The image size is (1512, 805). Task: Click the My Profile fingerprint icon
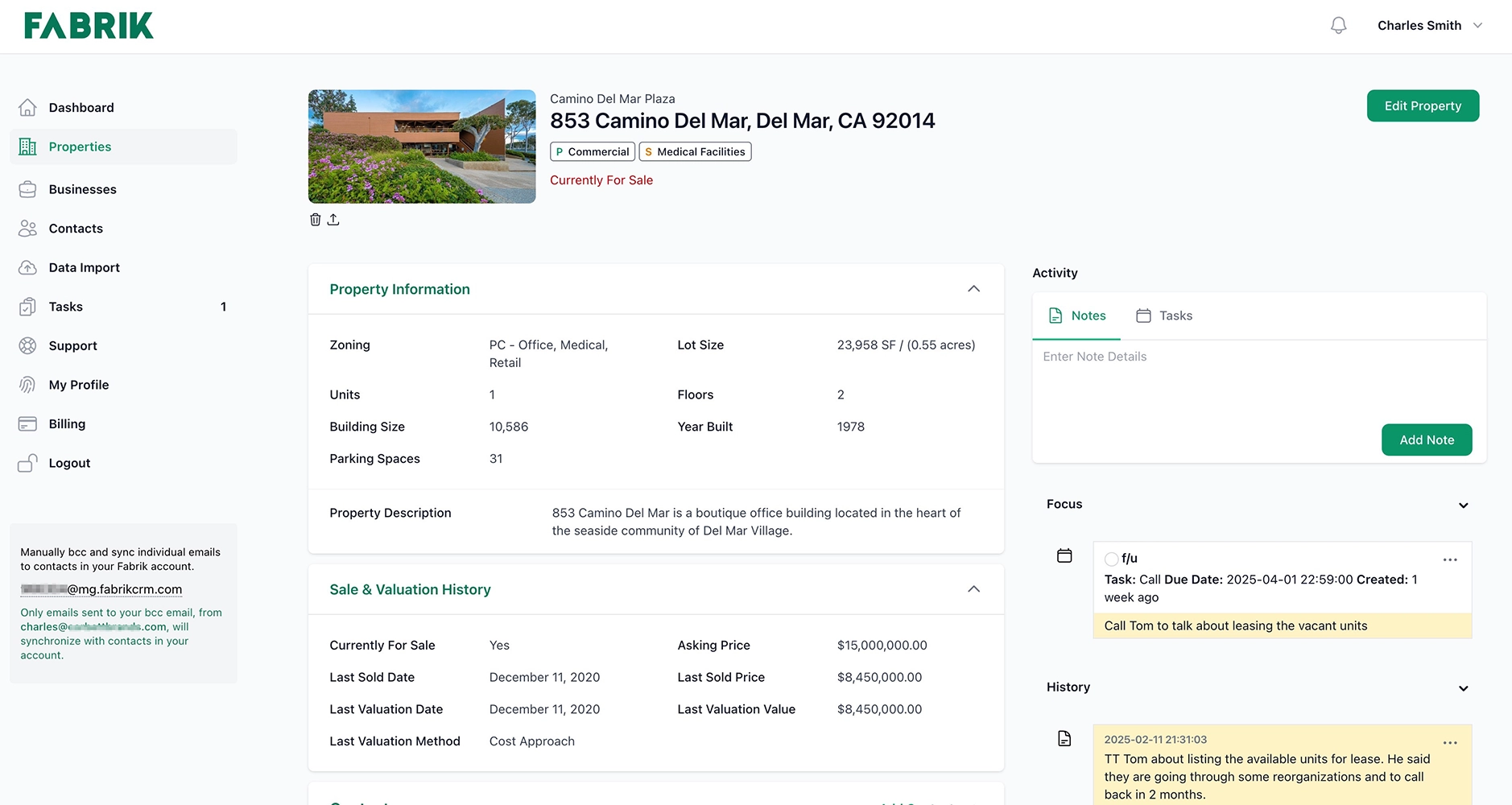point(27,385)
